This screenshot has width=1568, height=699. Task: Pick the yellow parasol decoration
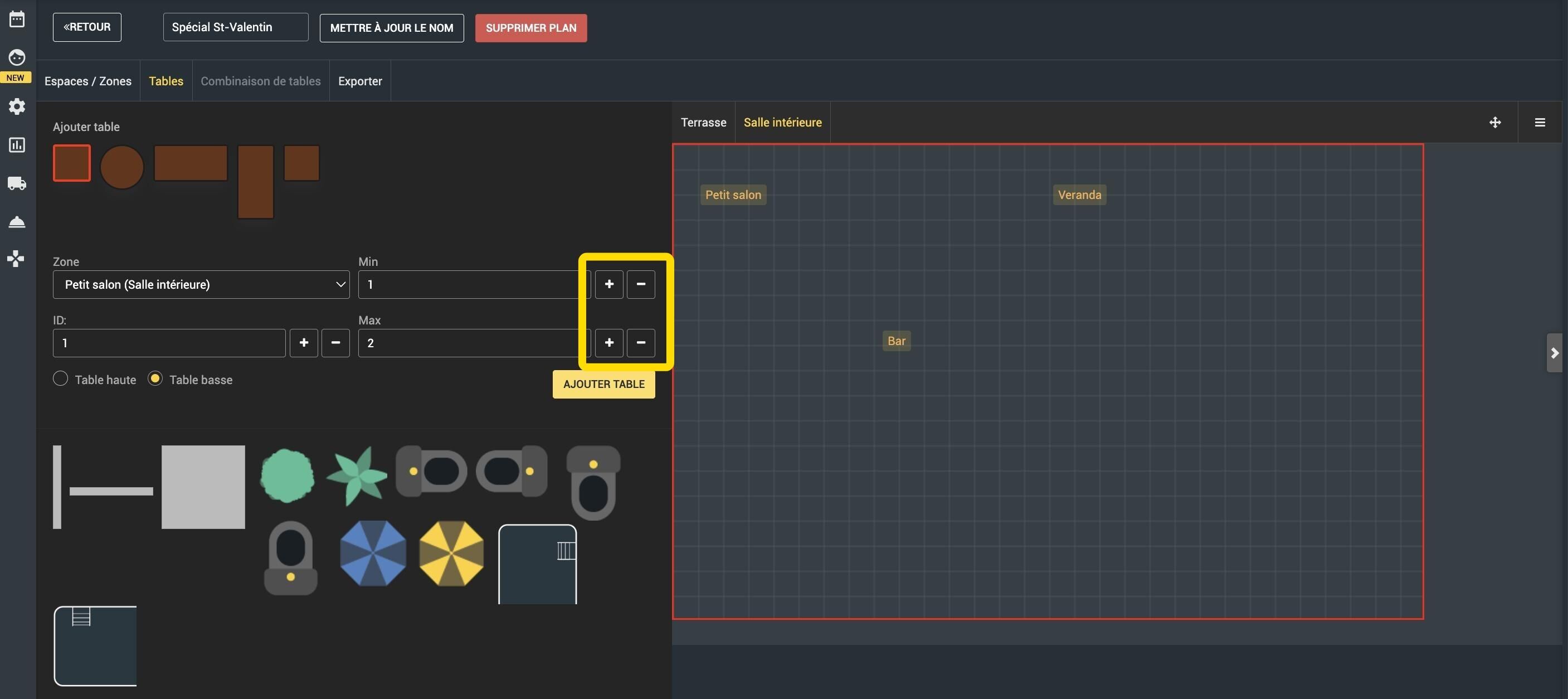(451, 553)
